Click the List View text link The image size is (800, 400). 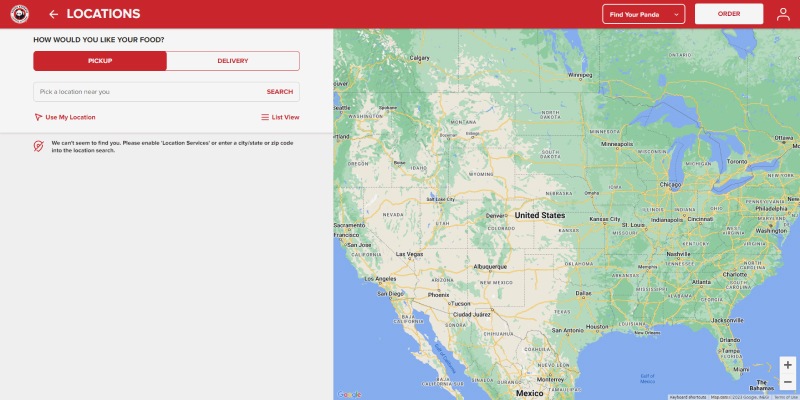pyautogui.click(x=285, y=117)
